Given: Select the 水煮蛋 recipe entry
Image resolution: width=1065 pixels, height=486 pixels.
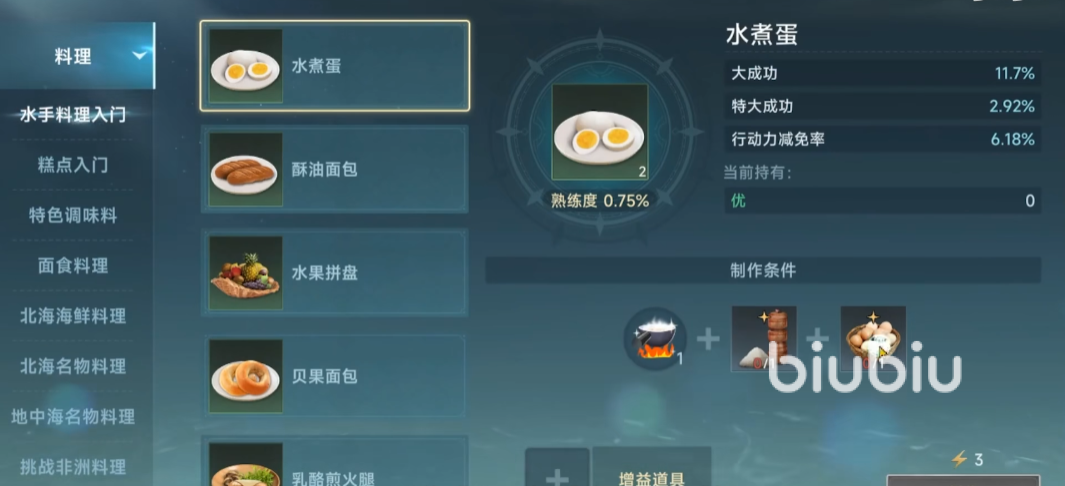Looking at the screenshot, I should (334, 66).
